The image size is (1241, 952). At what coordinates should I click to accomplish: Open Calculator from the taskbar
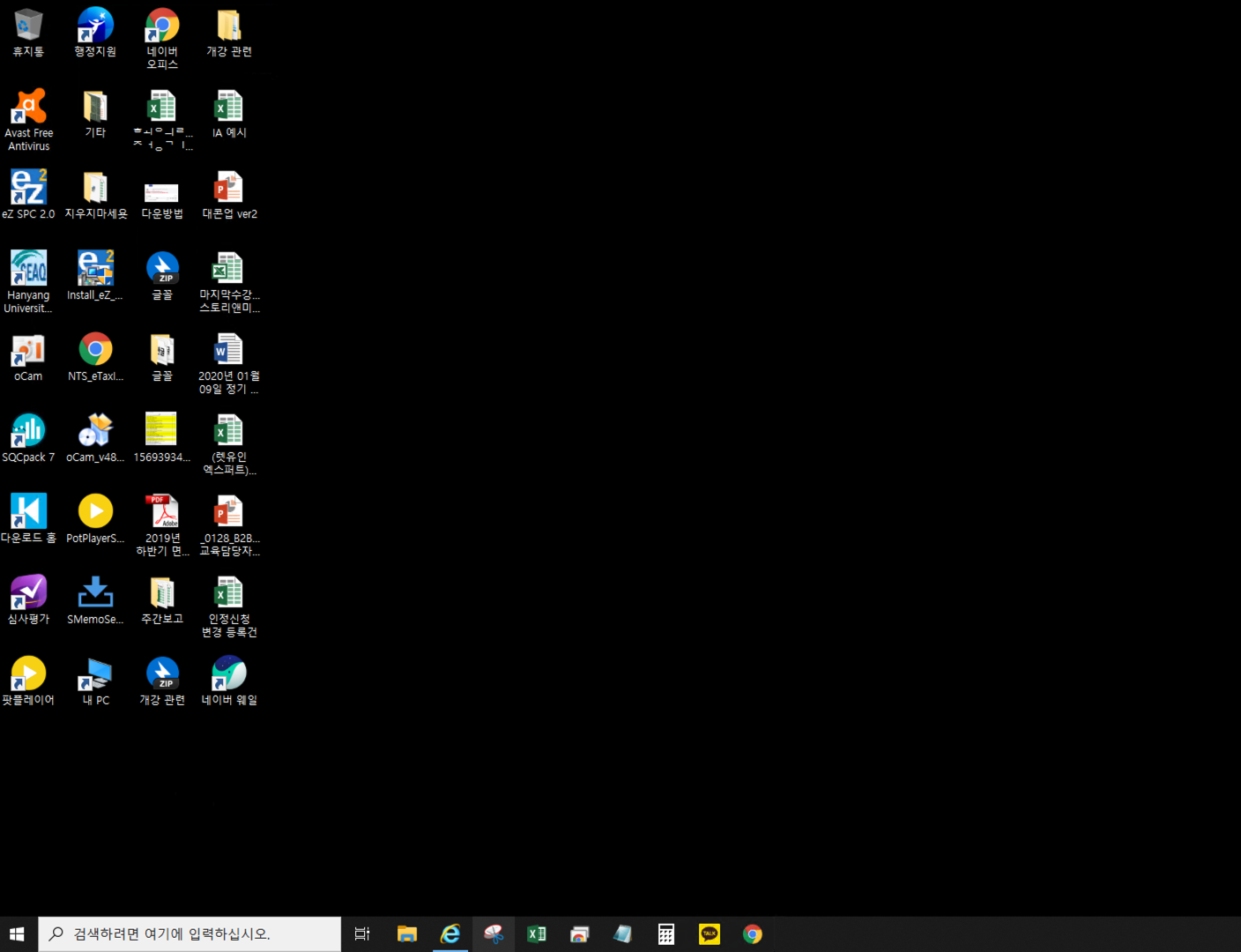665,934
